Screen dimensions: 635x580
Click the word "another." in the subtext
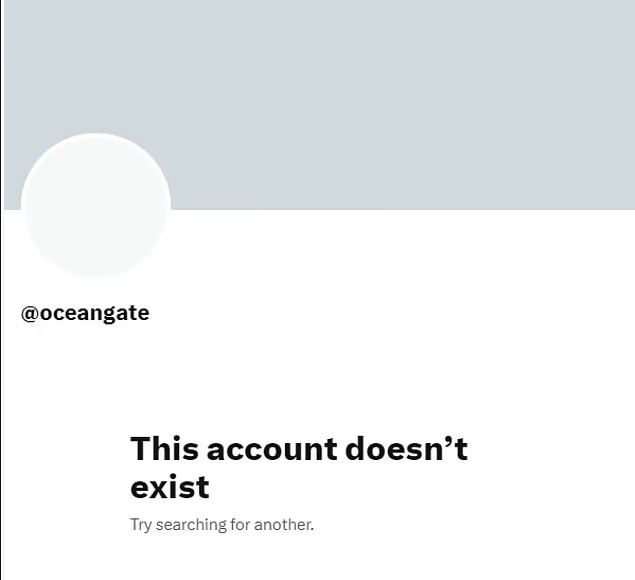click(x=284, y=525)
